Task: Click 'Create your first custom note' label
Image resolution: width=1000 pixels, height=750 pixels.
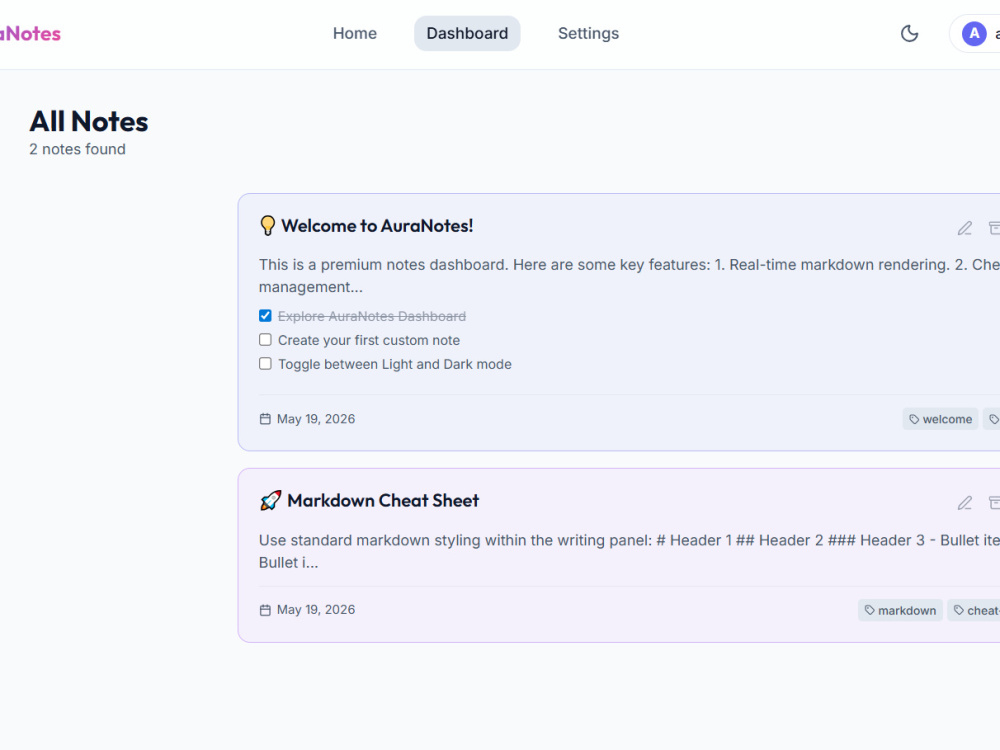Action: coord(369,340)
